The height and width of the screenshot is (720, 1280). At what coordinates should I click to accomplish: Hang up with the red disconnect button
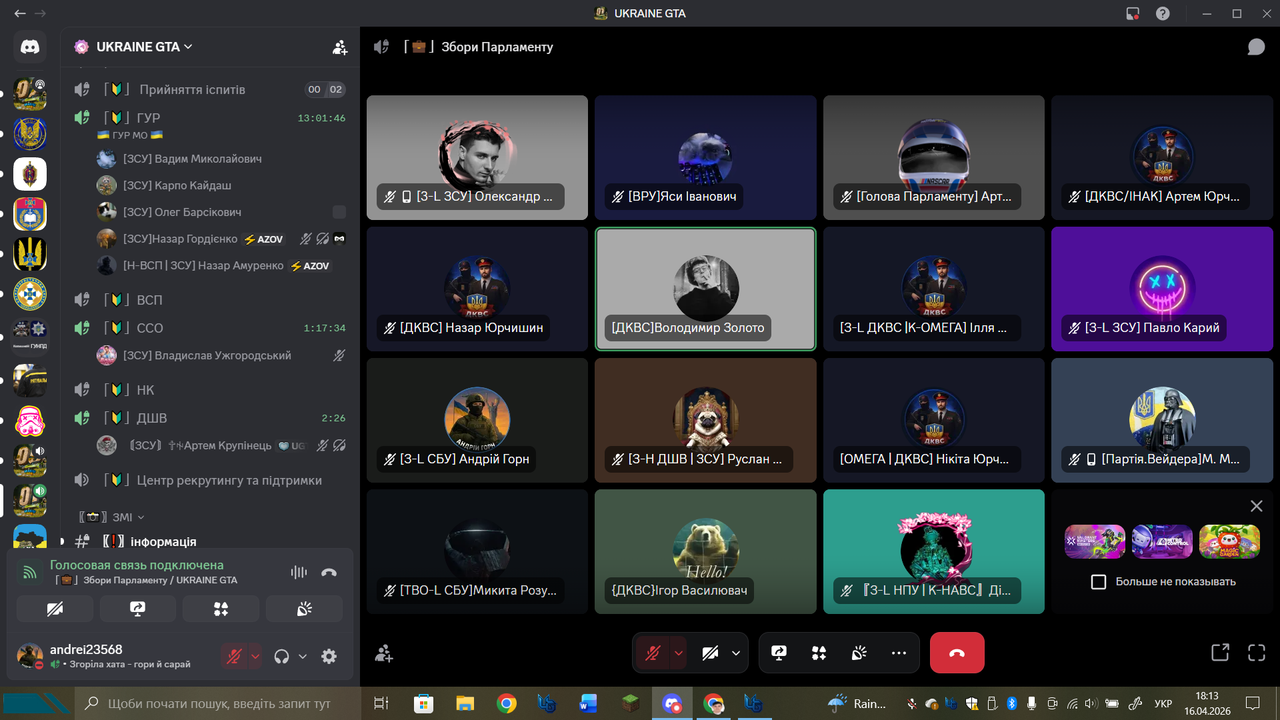tap(957, 653)
